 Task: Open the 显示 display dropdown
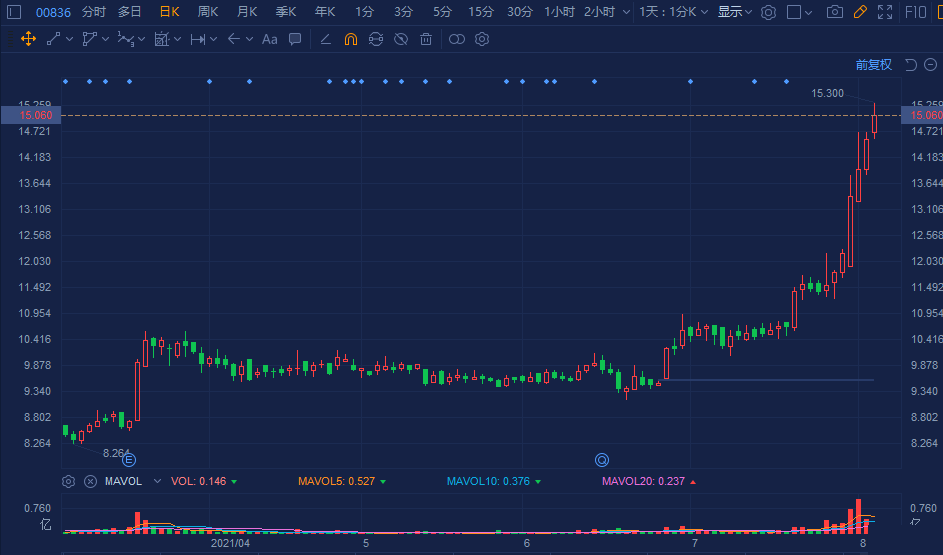point(735,12)
